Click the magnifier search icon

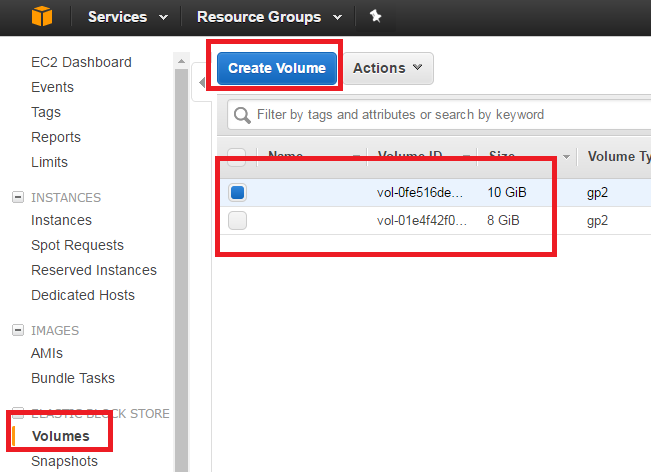coord(242,115)
